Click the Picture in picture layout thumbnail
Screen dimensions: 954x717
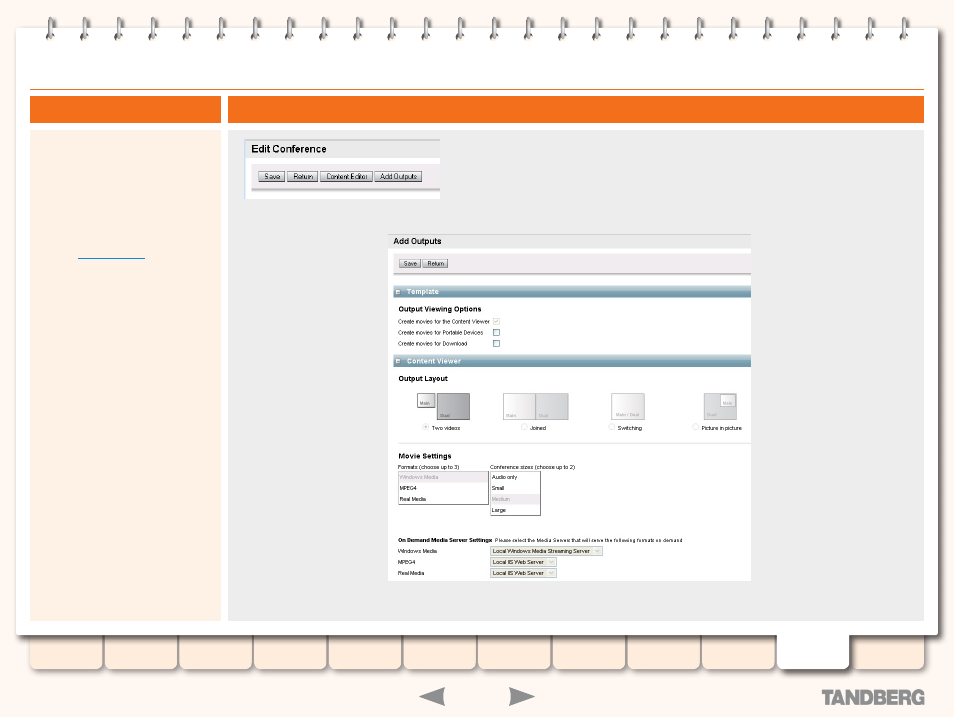click(720, 407)
